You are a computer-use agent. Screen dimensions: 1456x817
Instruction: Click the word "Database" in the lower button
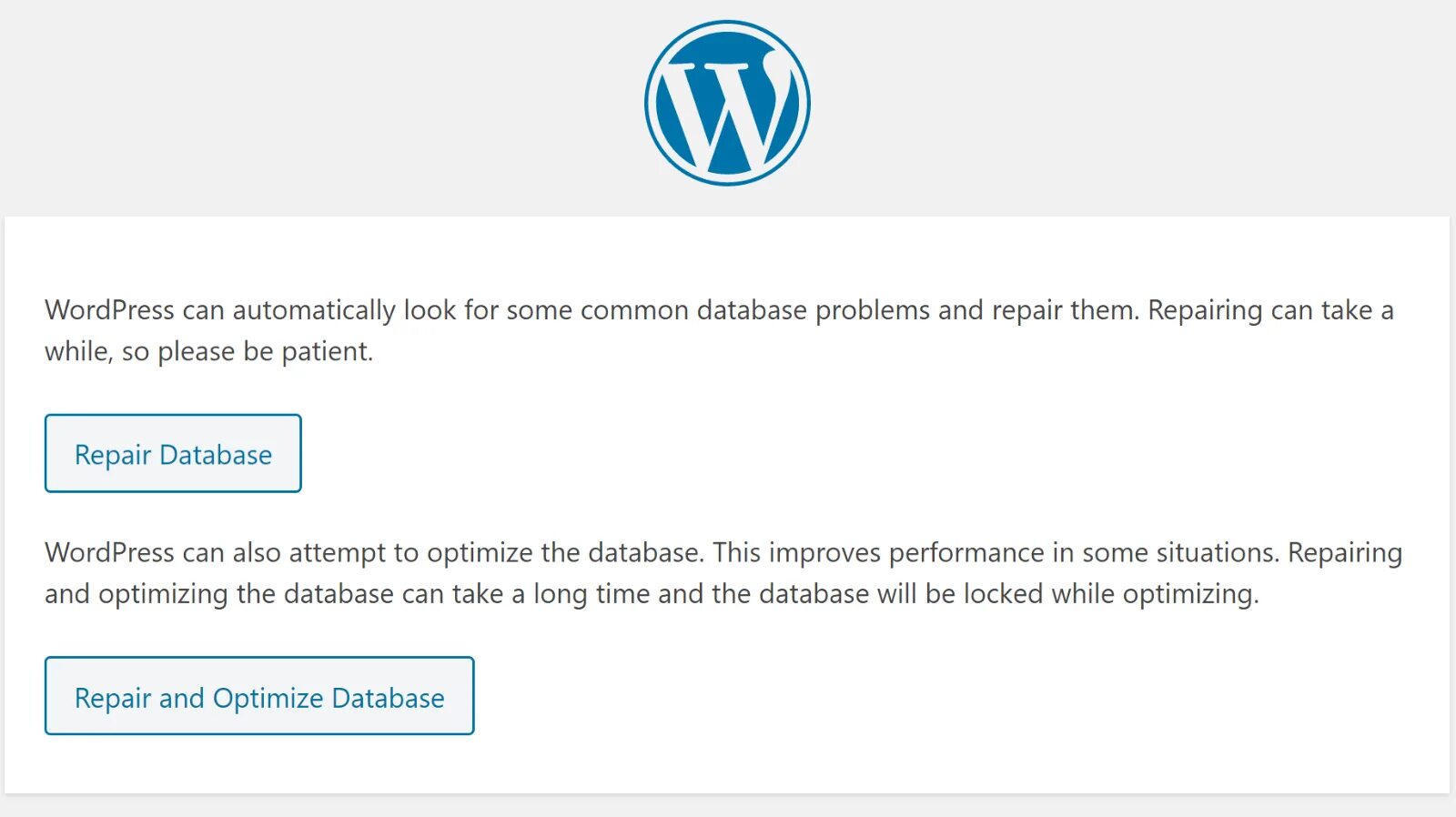point(388,698)
